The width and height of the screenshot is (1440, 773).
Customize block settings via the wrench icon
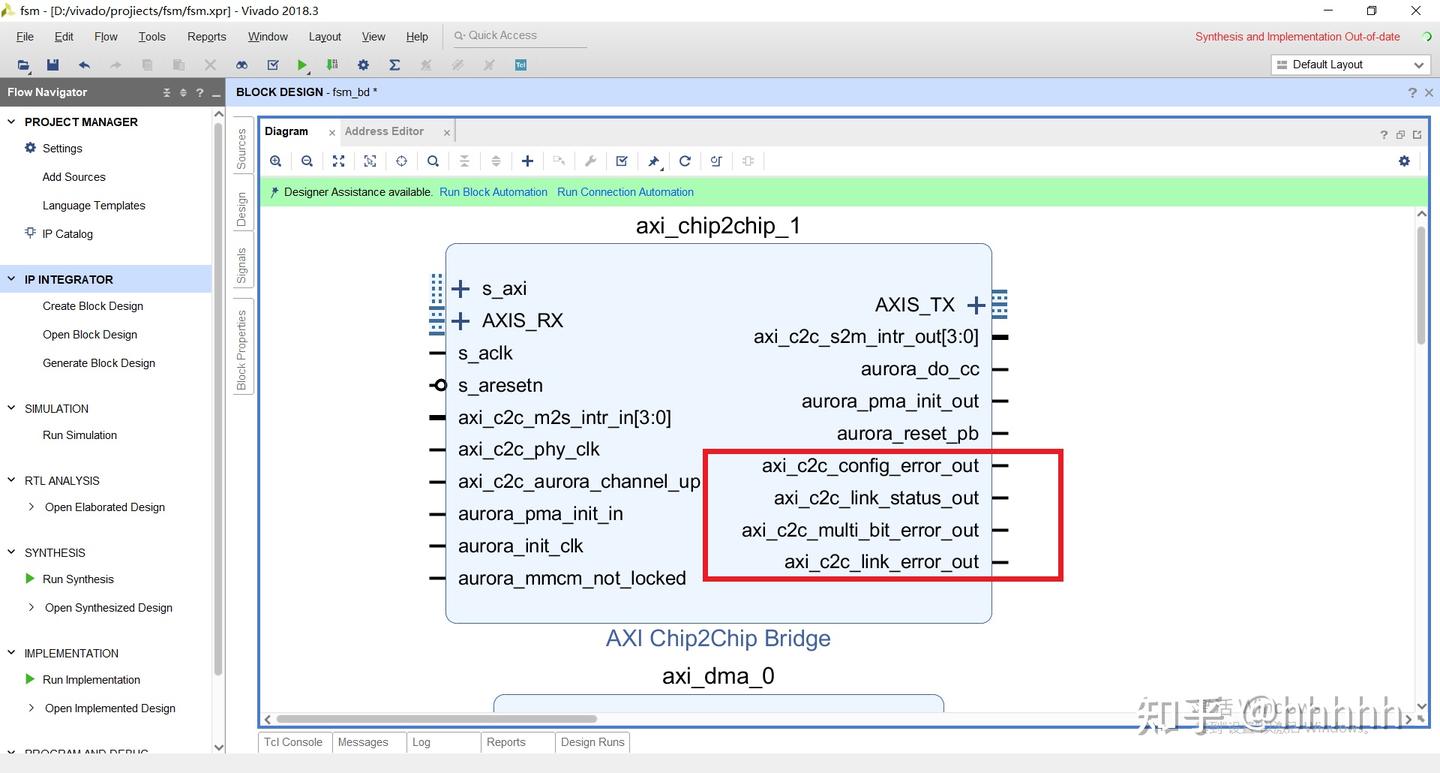pos(590,161)
